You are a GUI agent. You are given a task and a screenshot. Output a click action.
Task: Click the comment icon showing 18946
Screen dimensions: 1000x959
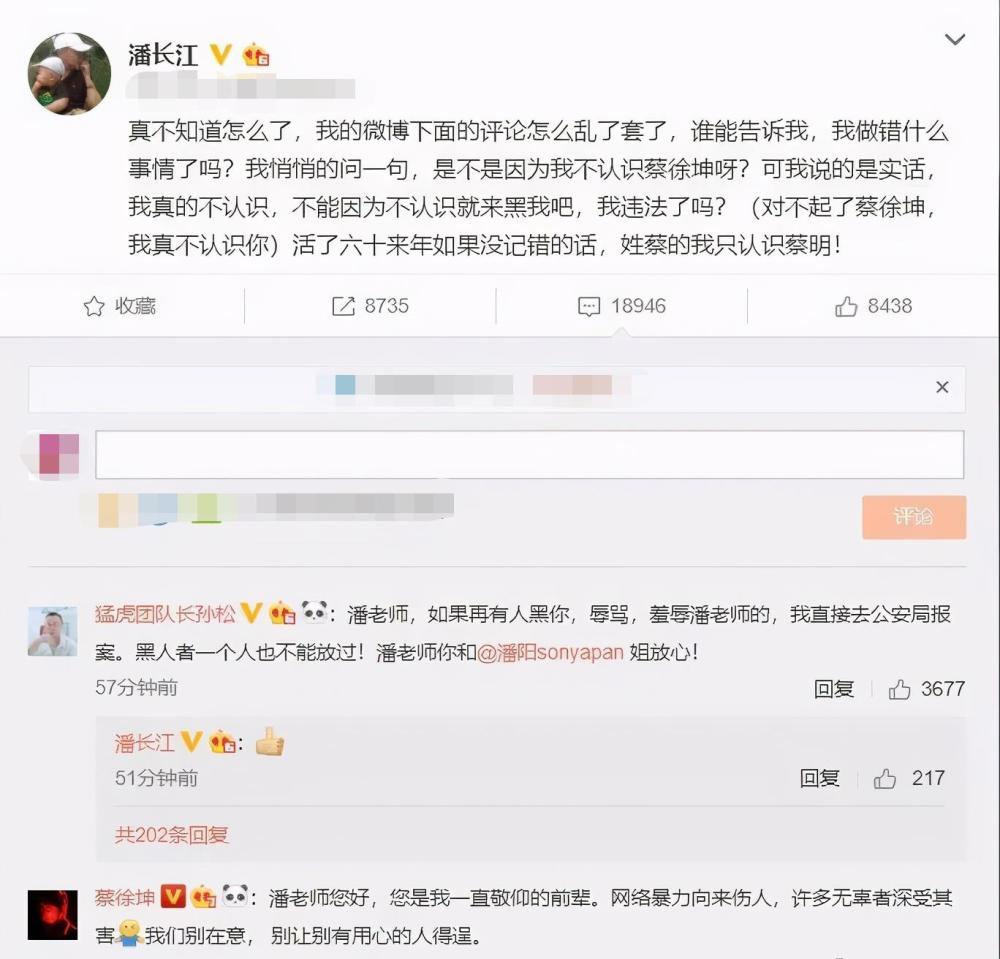(588, 306)
